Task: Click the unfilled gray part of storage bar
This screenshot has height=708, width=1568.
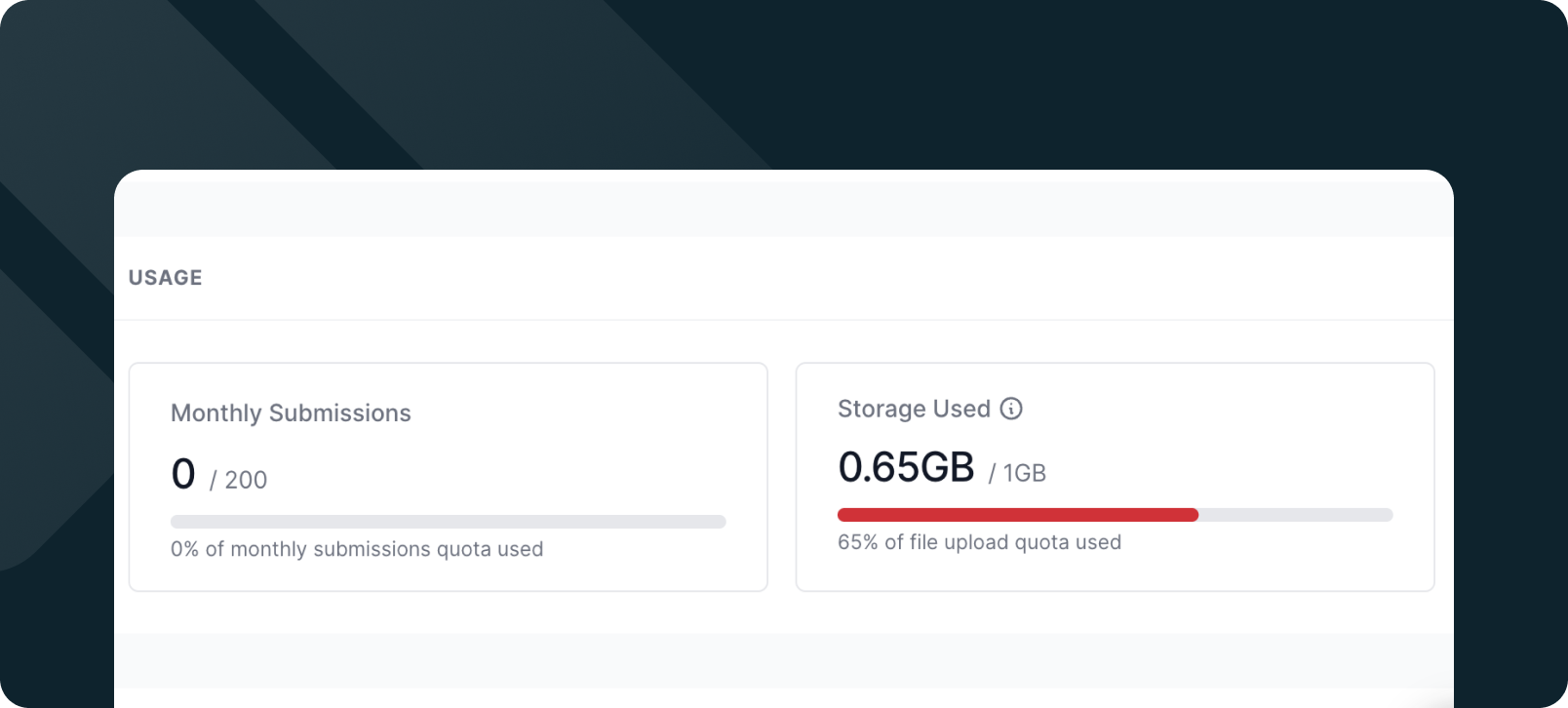Action: pyautogui.click(x=1295, y=515)
